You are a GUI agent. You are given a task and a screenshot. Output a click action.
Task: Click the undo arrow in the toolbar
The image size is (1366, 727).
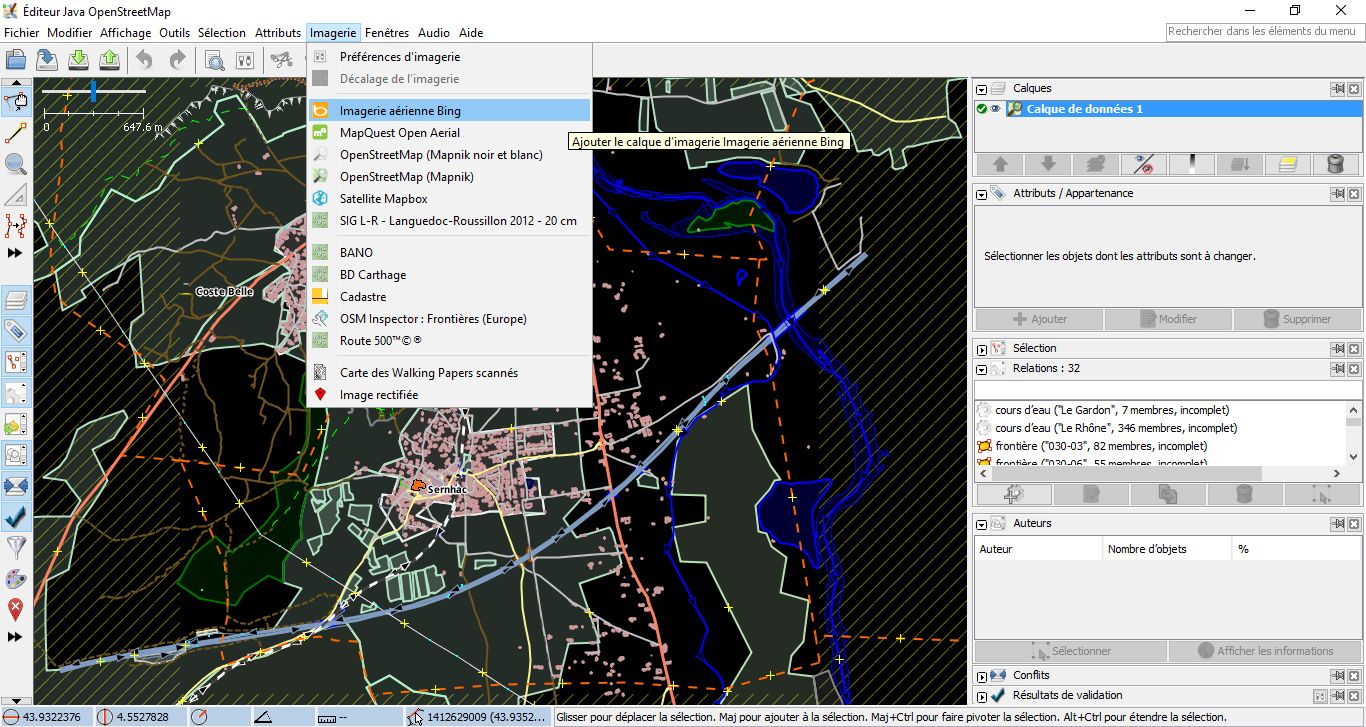146,60
